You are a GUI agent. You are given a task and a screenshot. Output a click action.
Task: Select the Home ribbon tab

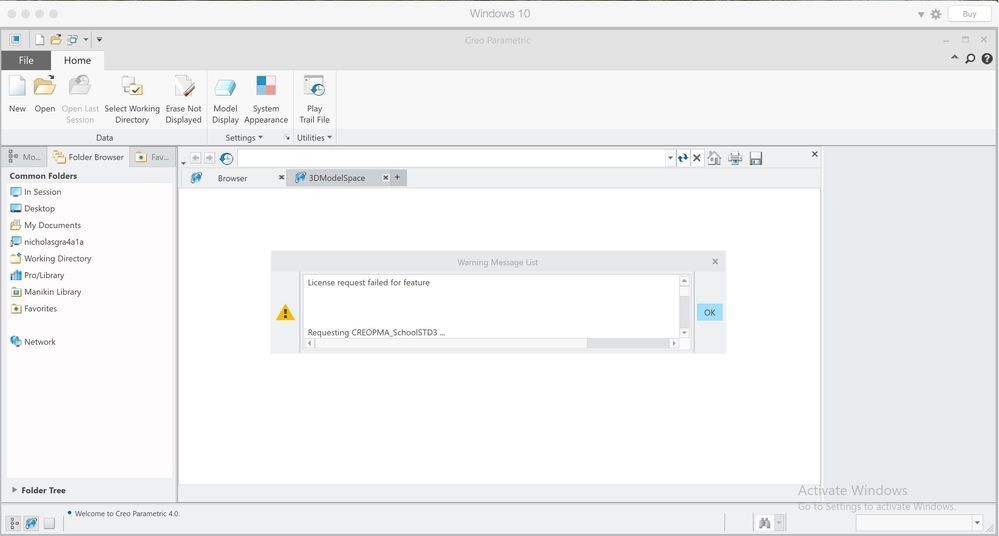pos(77,61)
